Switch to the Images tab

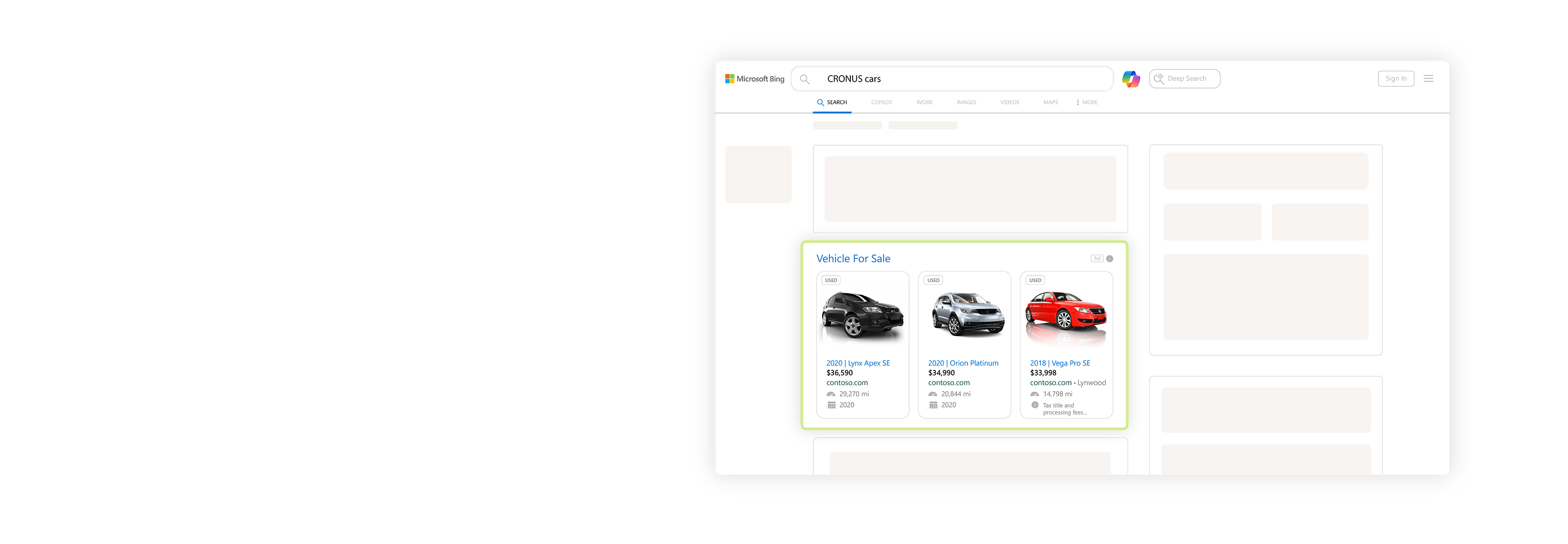966,102
